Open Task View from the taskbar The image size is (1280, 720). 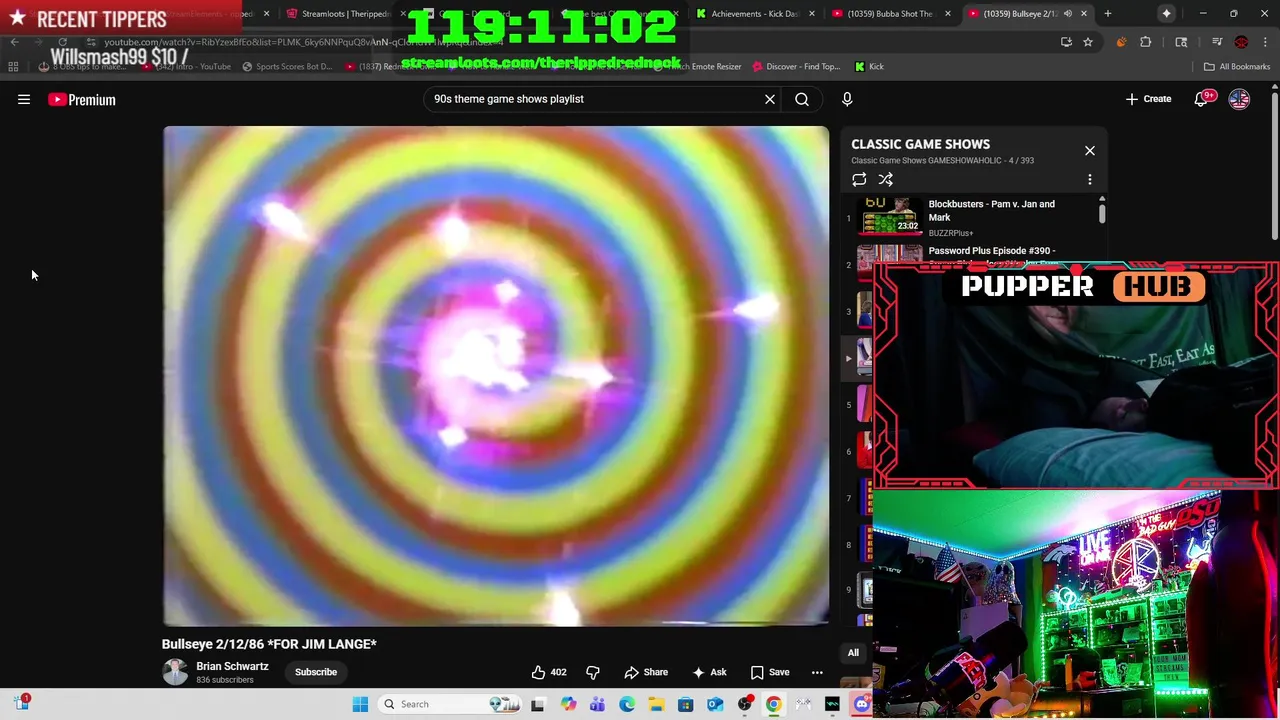(x=537, y=704)
